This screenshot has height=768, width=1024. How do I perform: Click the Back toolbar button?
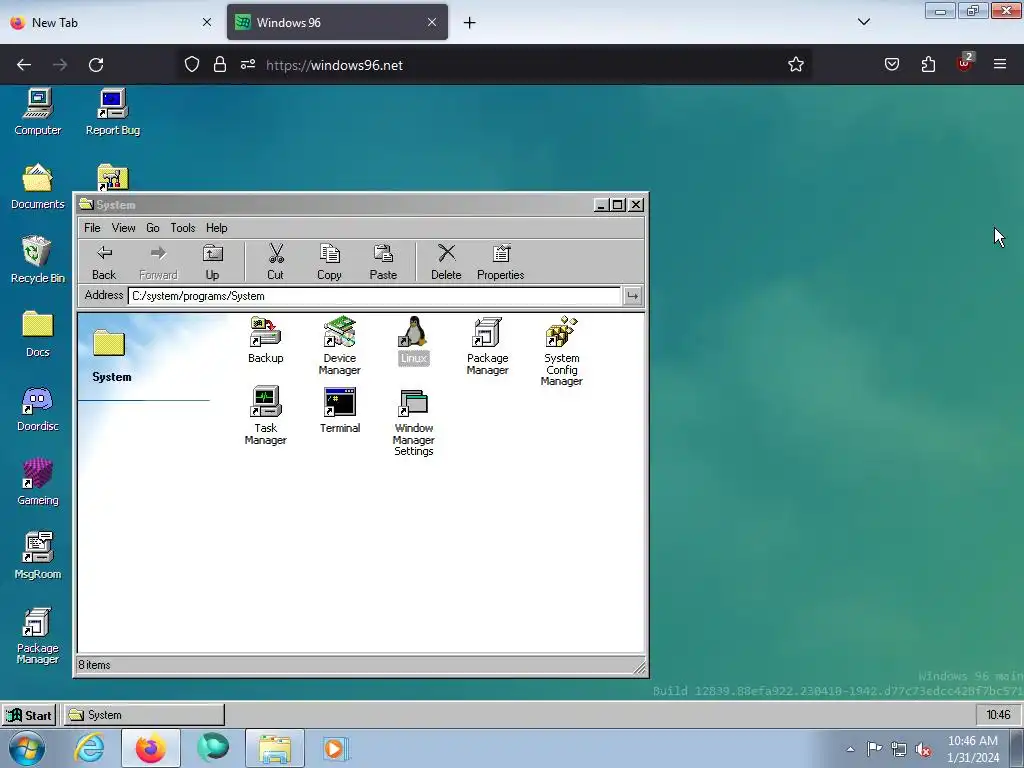104,262
